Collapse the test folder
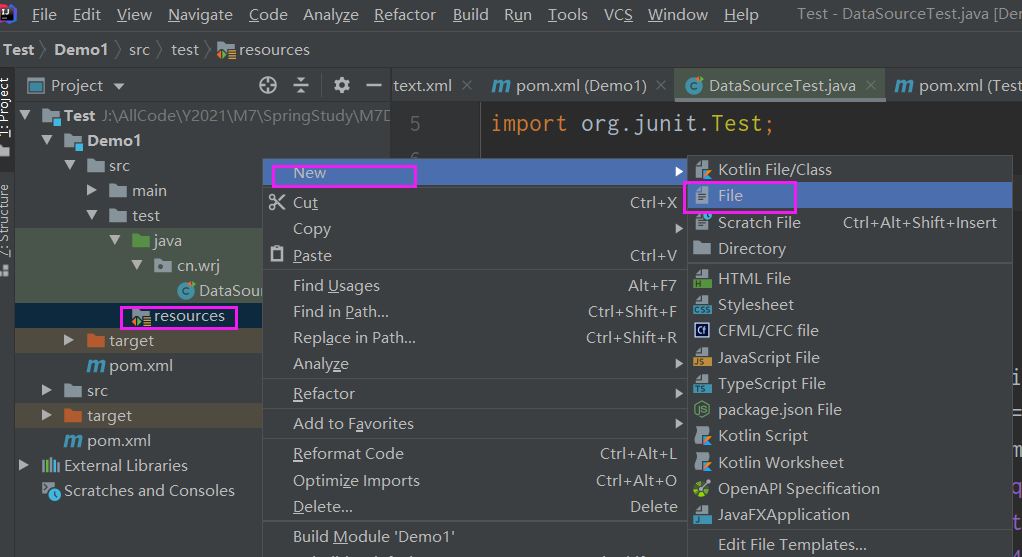This screenshot has height=557, width=1022. [92, 215]
